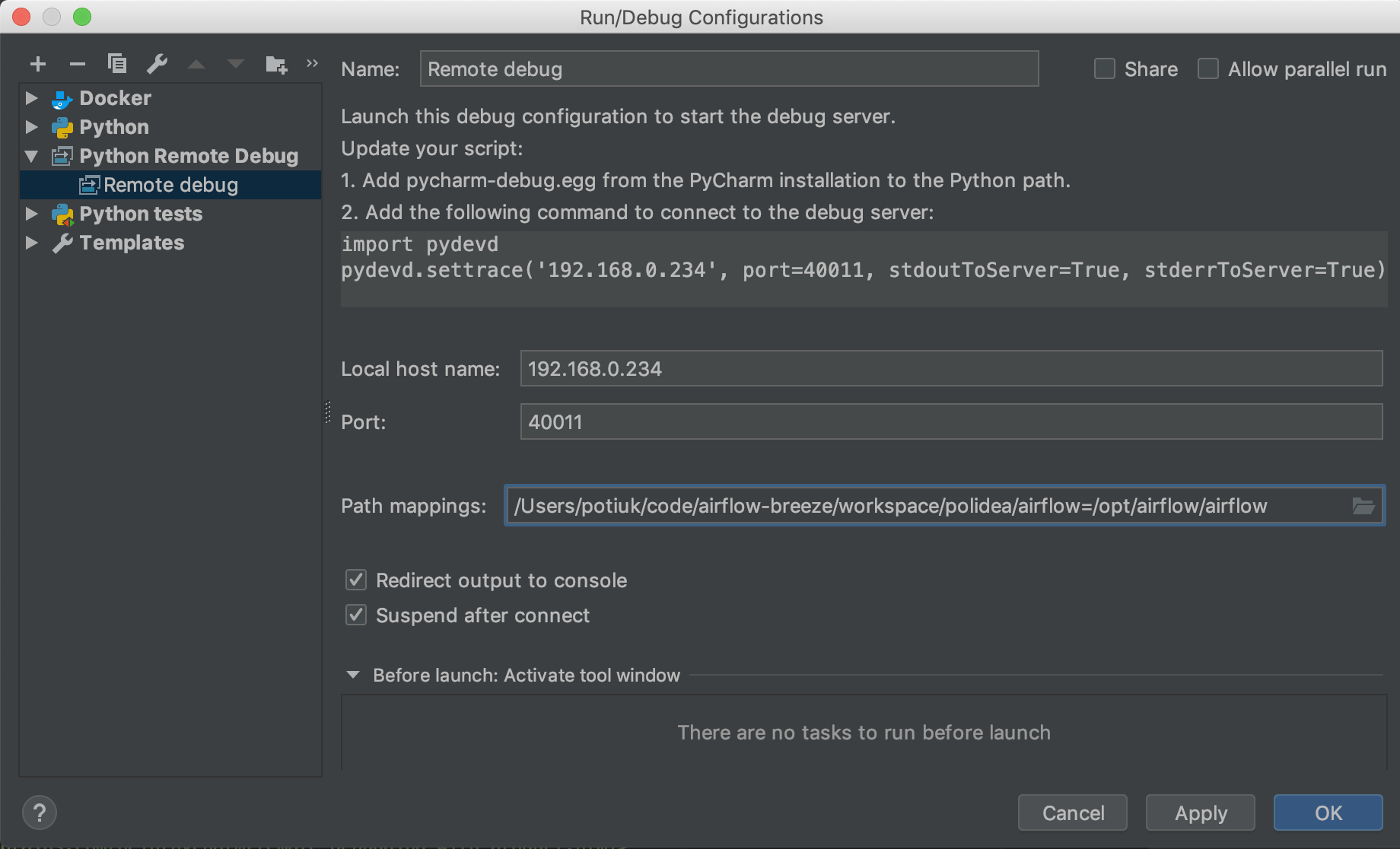Viewport: 1400px width, 849px height.
Task: Click the pycharm-debug.egg instruction line
Action: pyautogui.click(x=706, y=180)
